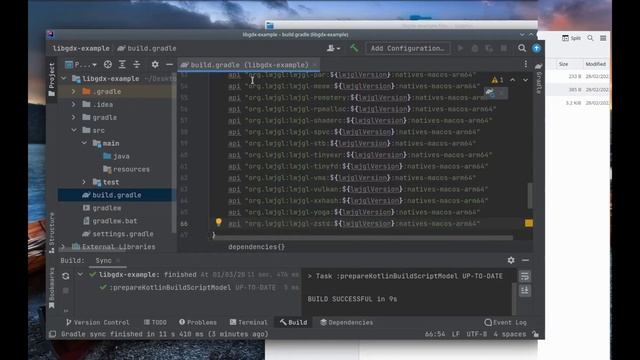Screen dimensions: 640x360
Task: Click the Run arrow icon in toolbar
Action: coord(460,48)
